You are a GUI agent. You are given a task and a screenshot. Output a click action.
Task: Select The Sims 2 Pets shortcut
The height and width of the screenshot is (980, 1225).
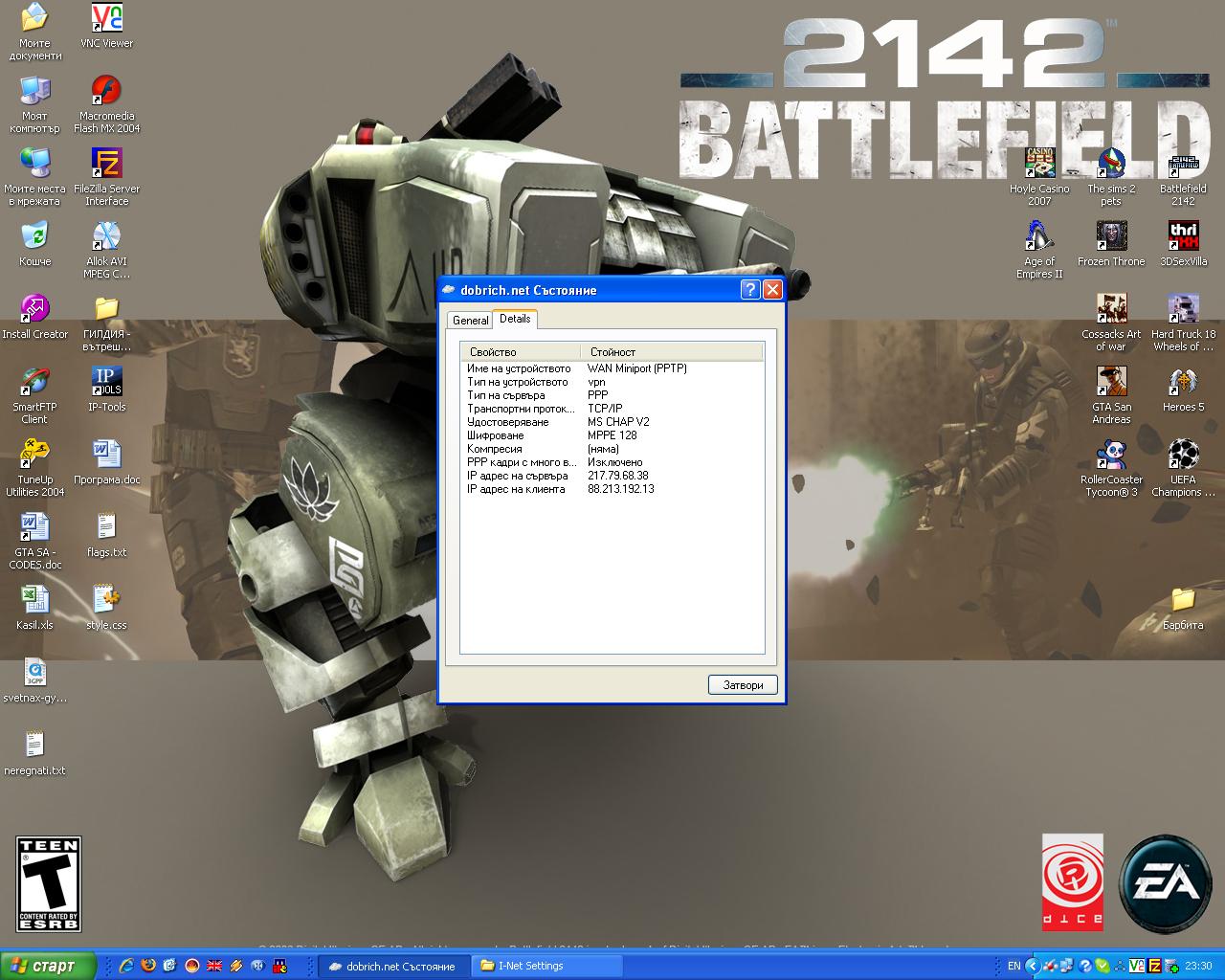tap(1111, 178)
